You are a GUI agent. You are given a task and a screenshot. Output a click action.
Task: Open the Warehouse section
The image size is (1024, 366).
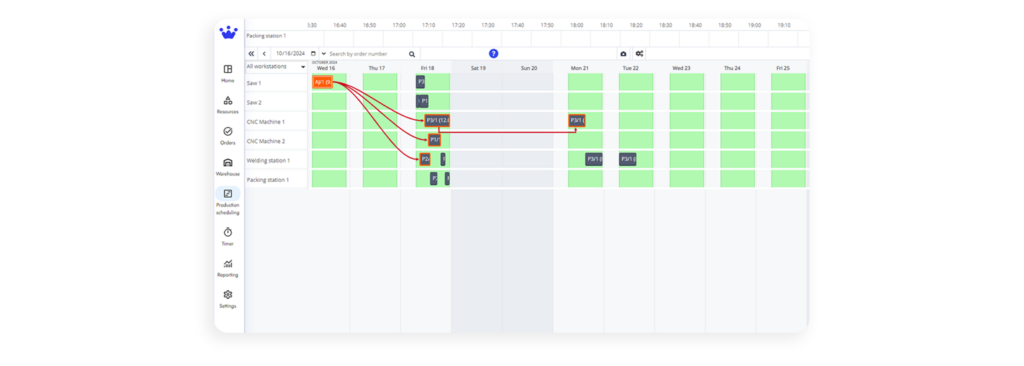tap(228, 167)
